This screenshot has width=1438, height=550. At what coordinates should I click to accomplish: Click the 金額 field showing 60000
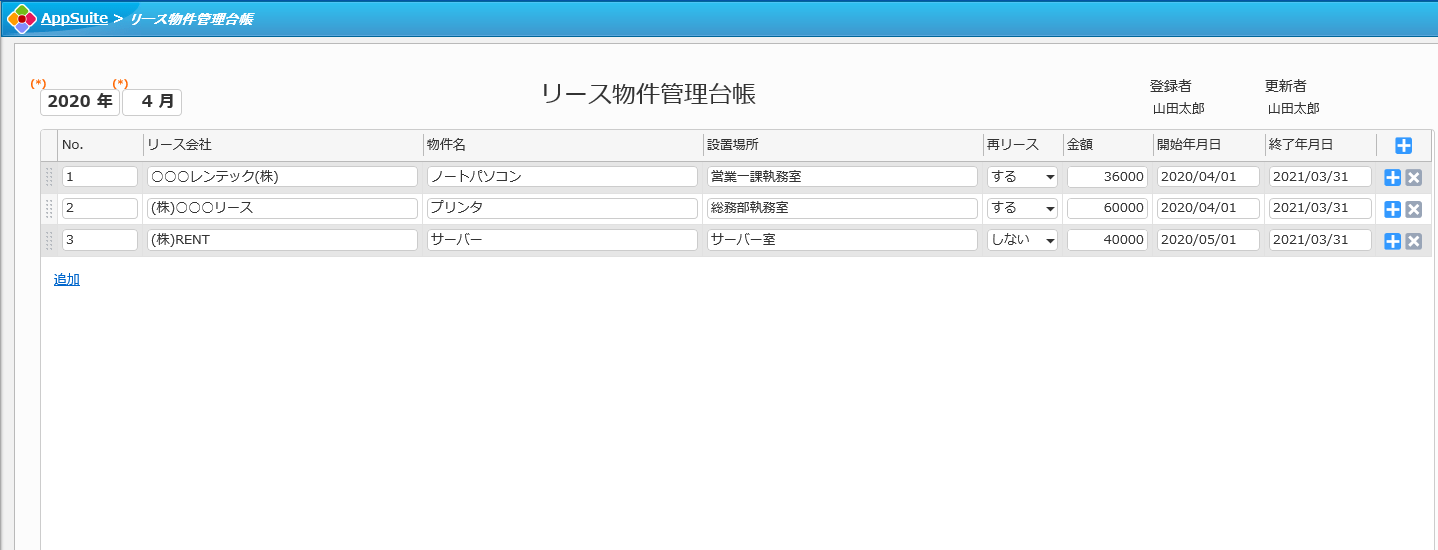pyautogui.click(x=1107, y=208)
